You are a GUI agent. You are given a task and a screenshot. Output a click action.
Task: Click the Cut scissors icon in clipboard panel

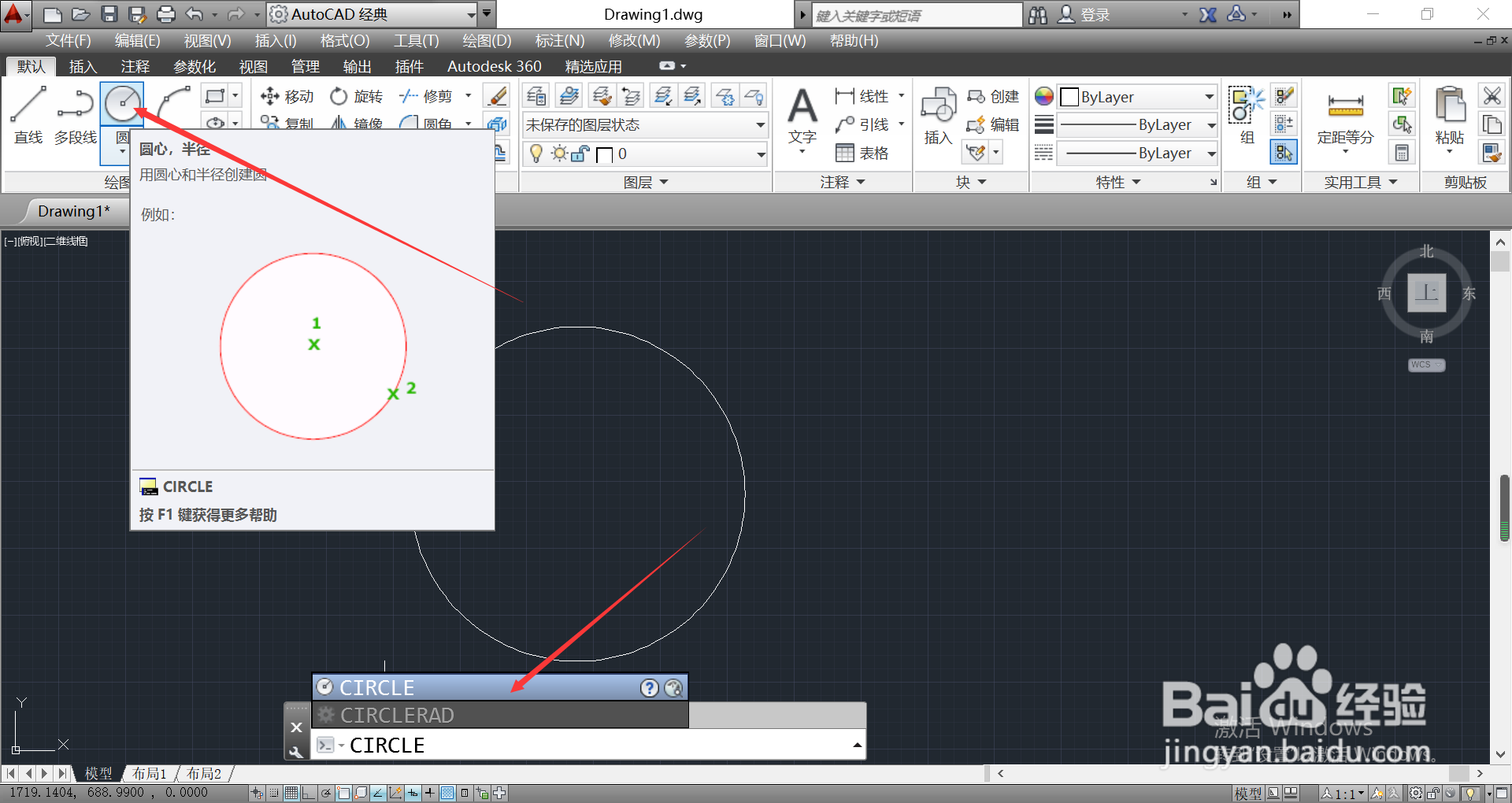tap(1492, 96)
